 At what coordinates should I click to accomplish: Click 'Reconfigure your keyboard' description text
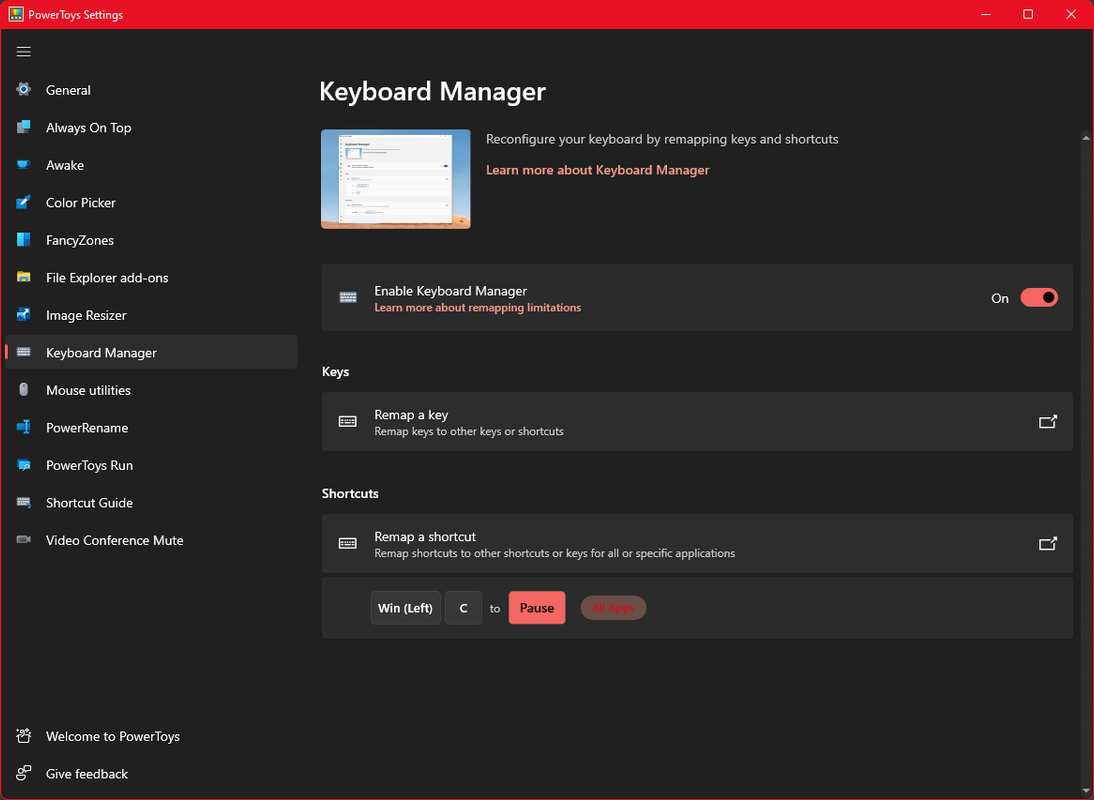662,139
